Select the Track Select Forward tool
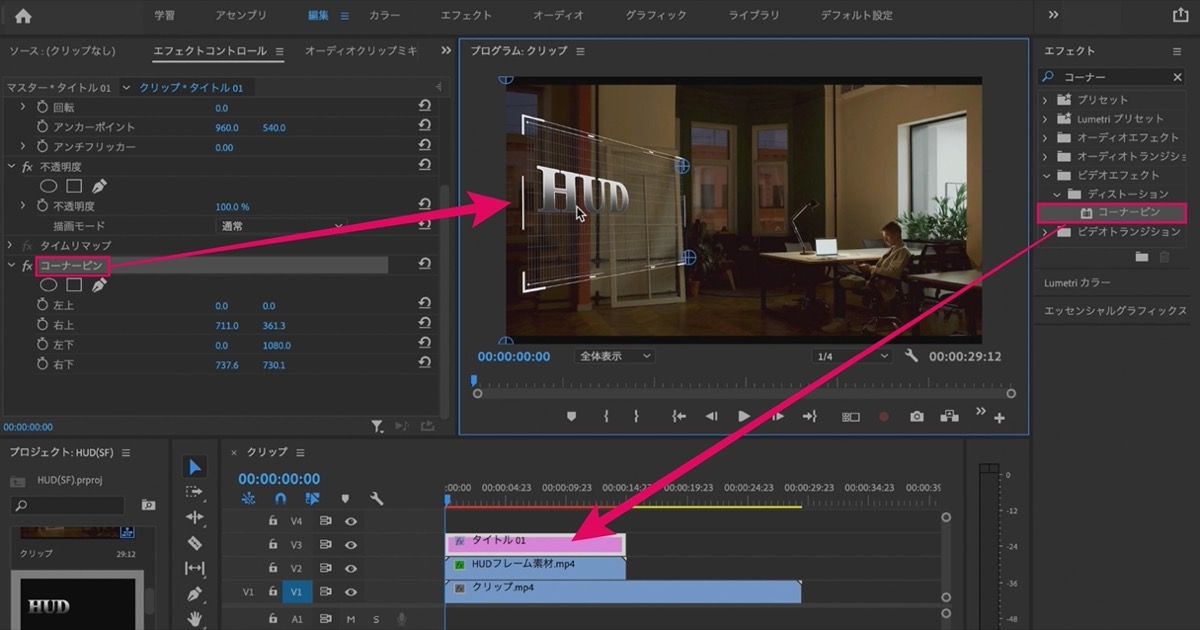Screen dimensions: 1200x630 pyautogui.click(x=195, y=492)
